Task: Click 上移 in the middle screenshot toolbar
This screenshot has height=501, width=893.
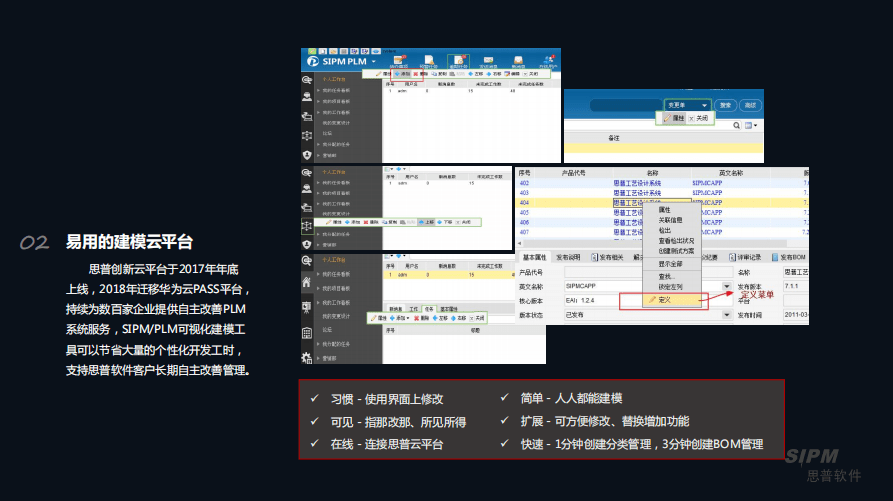Action: pyautogui.click(x=426, y=222)
